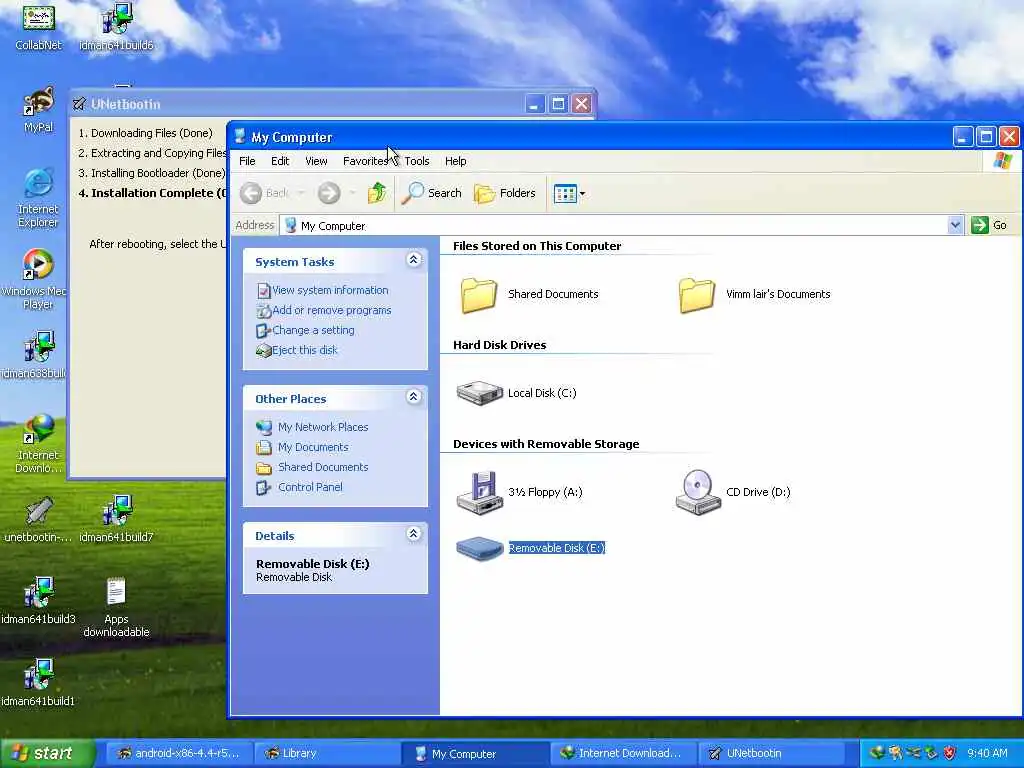1024x768 pixels.
Task: Select Vimm lair's Documents folder
Action: point(754,295)
